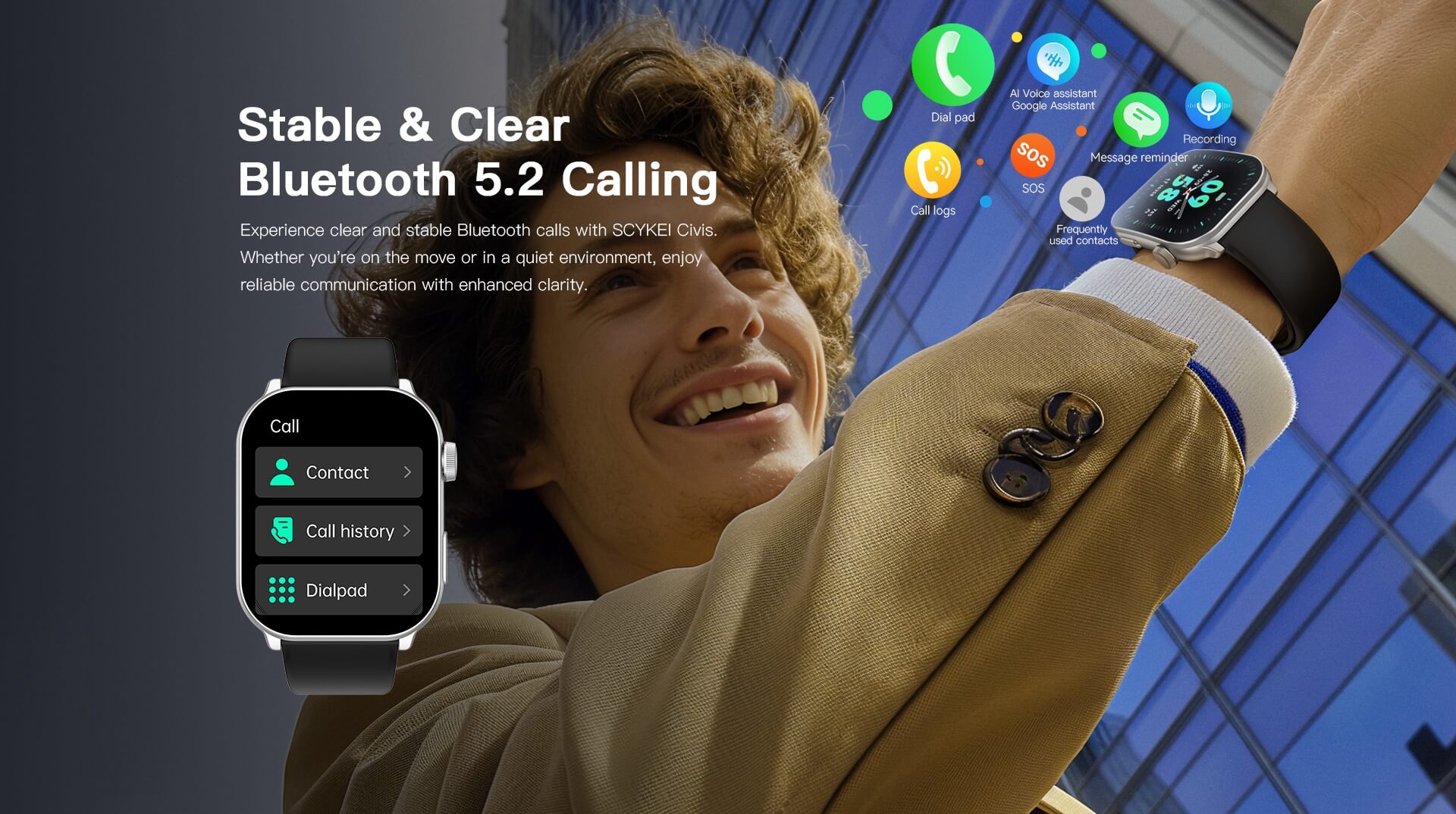This screenshot has height=814, width=1456.
Task: Click the Call title on watch screen
Action: tap(284, 426)
